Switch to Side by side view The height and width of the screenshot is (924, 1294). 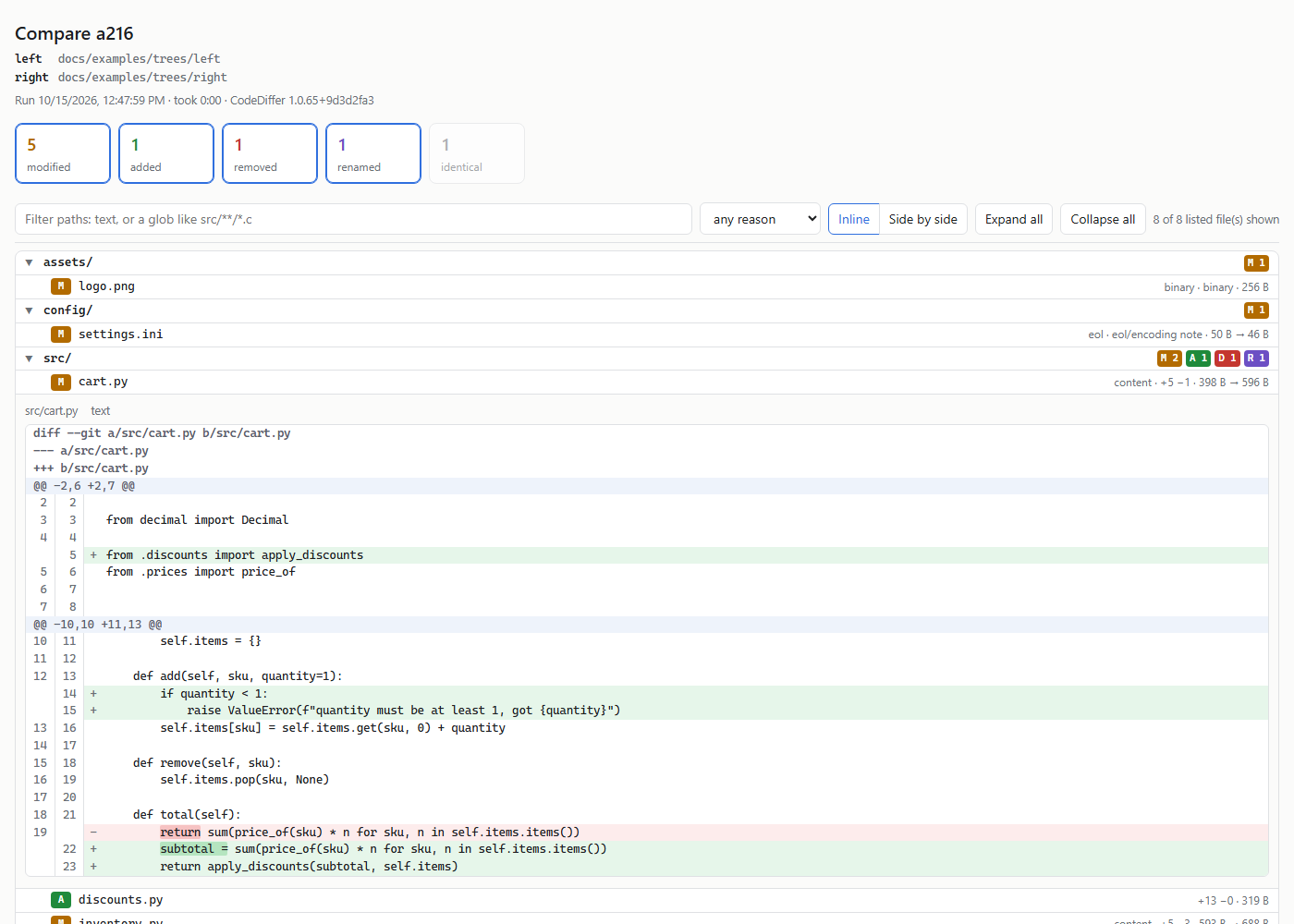(922, 219)
